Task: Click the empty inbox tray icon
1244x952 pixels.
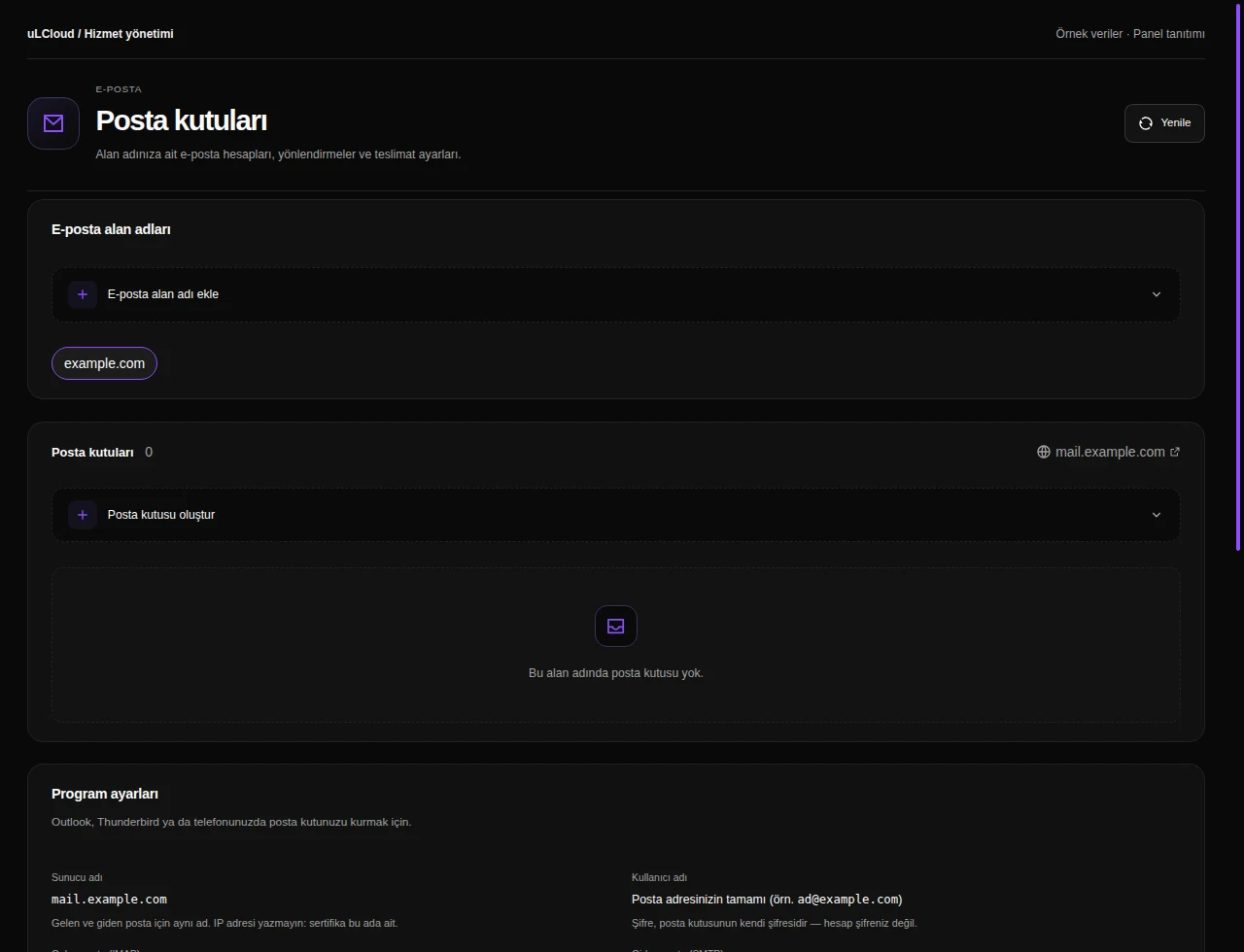Action: (616, 627)
